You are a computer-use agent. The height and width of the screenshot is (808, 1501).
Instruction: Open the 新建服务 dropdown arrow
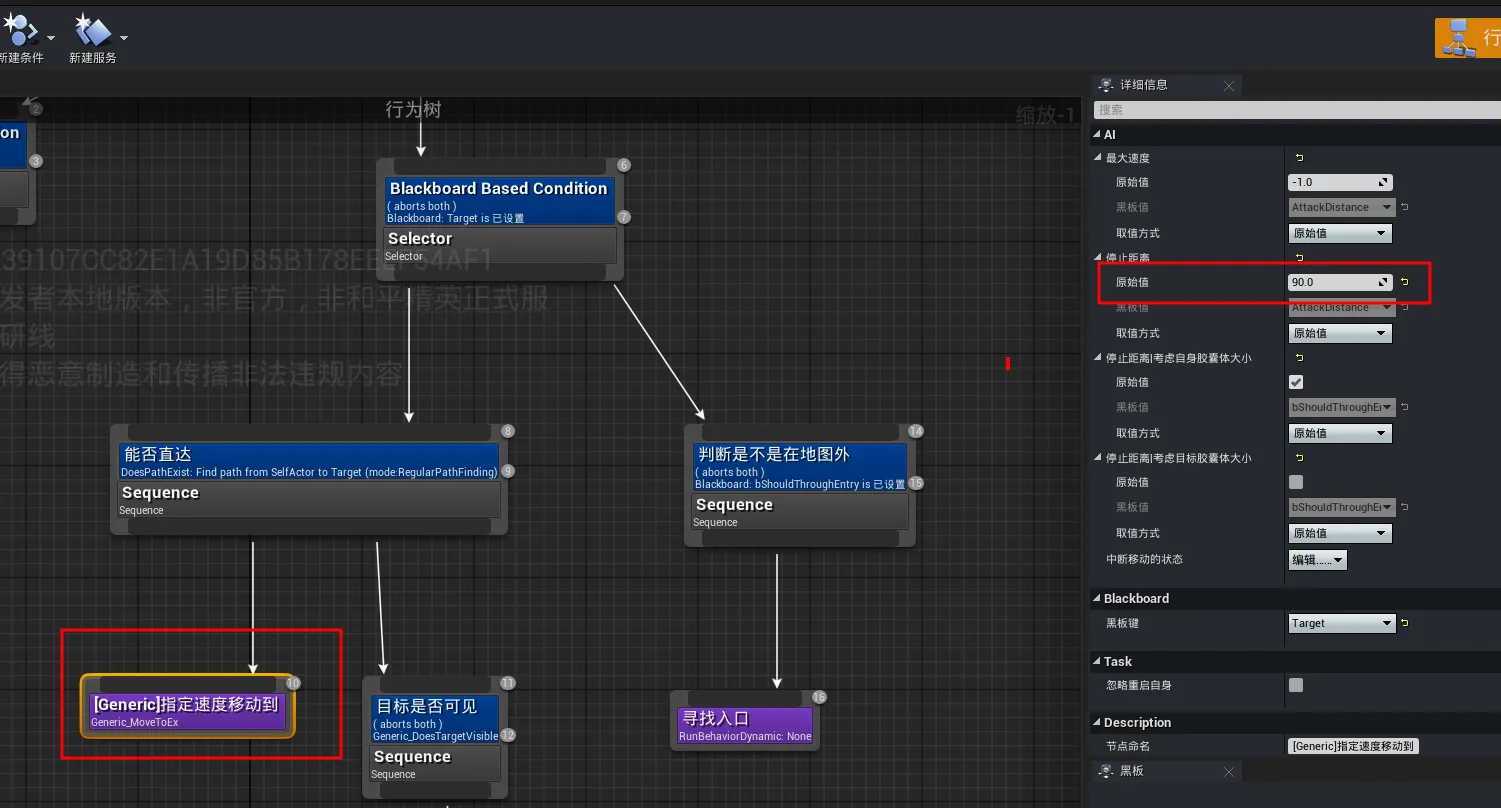(124, 38)
